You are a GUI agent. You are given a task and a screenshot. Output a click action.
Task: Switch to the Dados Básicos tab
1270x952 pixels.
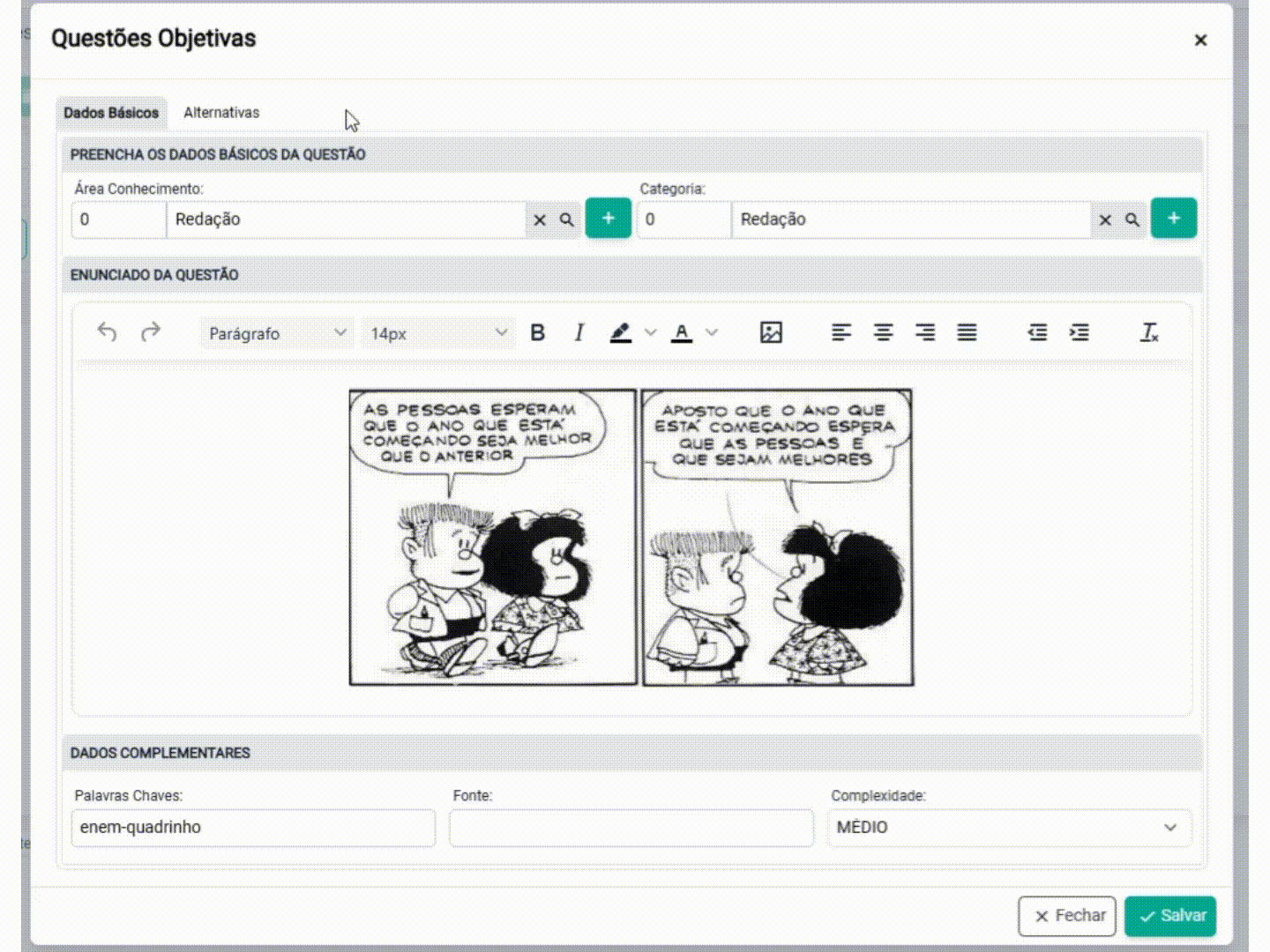(111, 113)
